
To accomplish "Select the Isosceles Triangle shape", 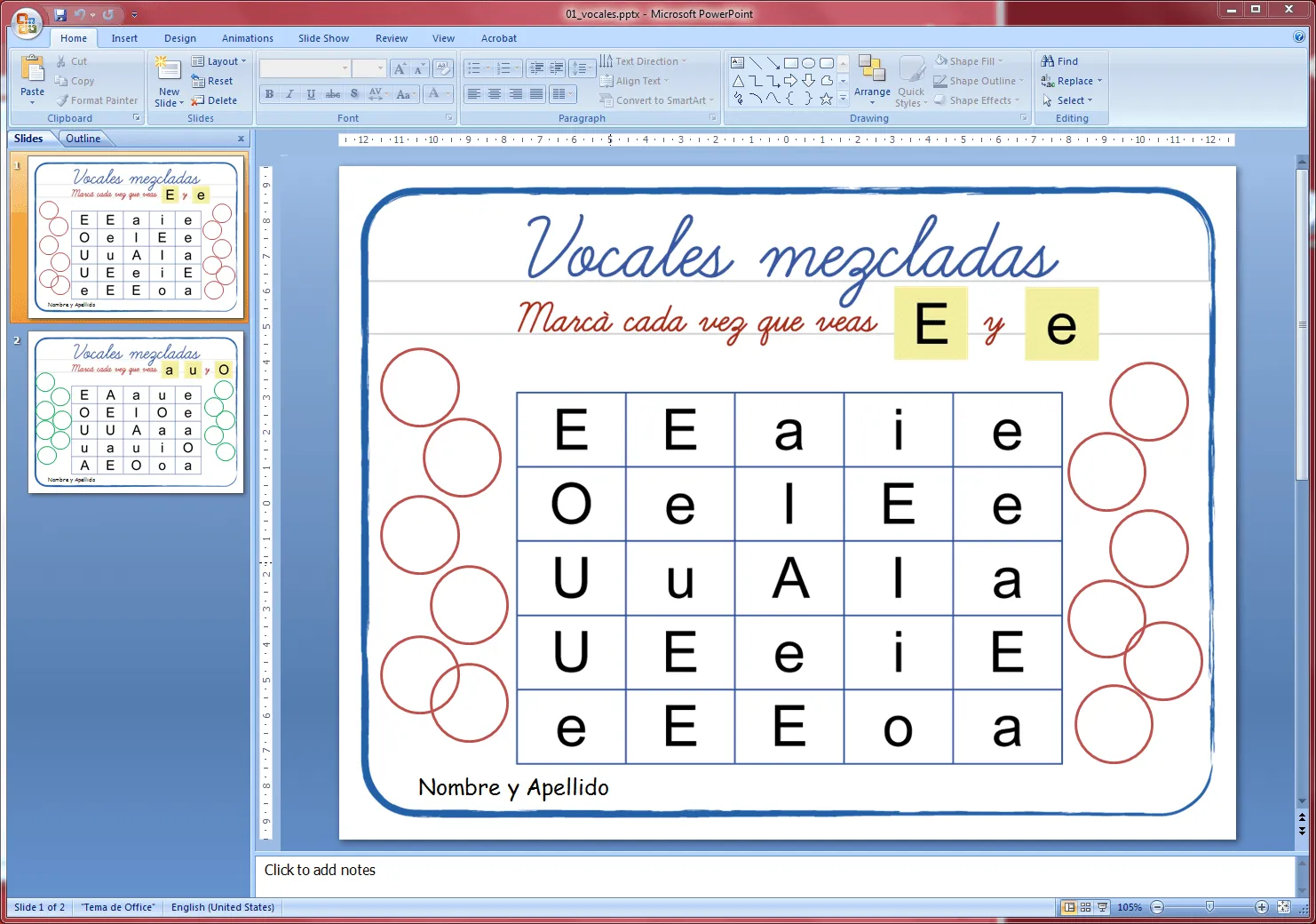I will click(x=738, y=81).
